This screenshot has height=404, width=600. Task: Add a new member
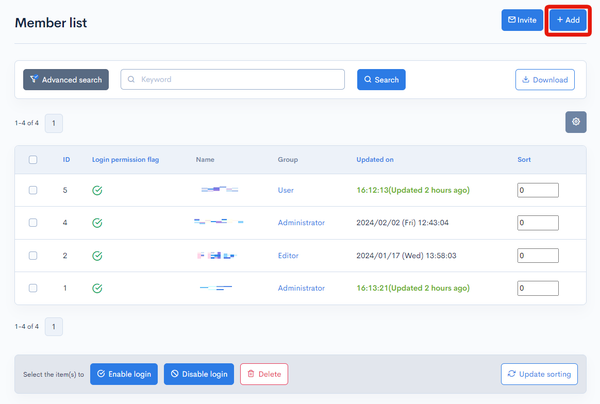pos(568,20)
